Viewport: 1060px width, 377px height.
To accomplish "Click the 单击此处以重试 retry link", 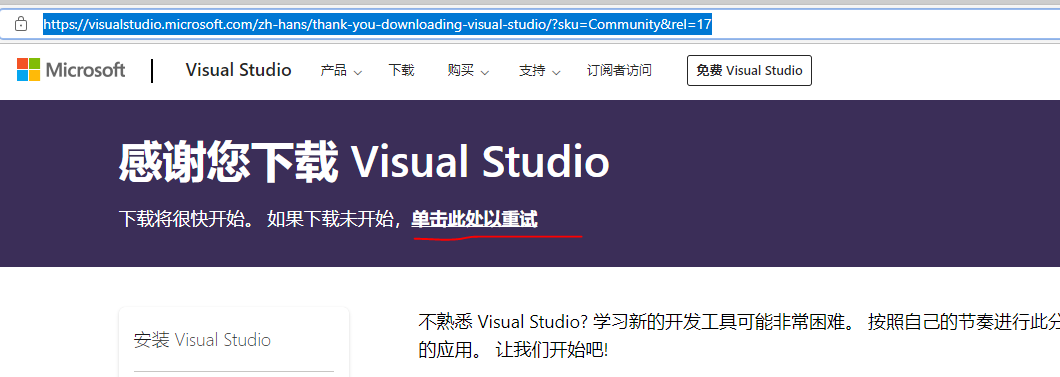I will point(475,219).
